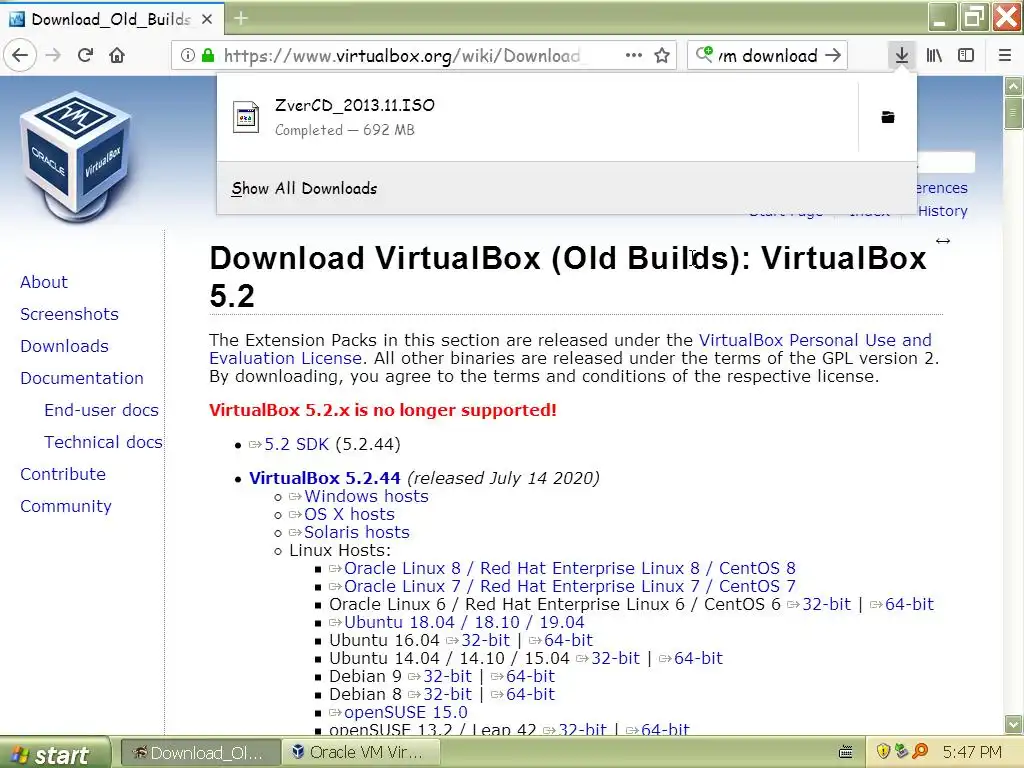The height and width of the screenshot is (768, 1024).
Task: Click the orange magnifier tray icon
Action: click(920, 752)
